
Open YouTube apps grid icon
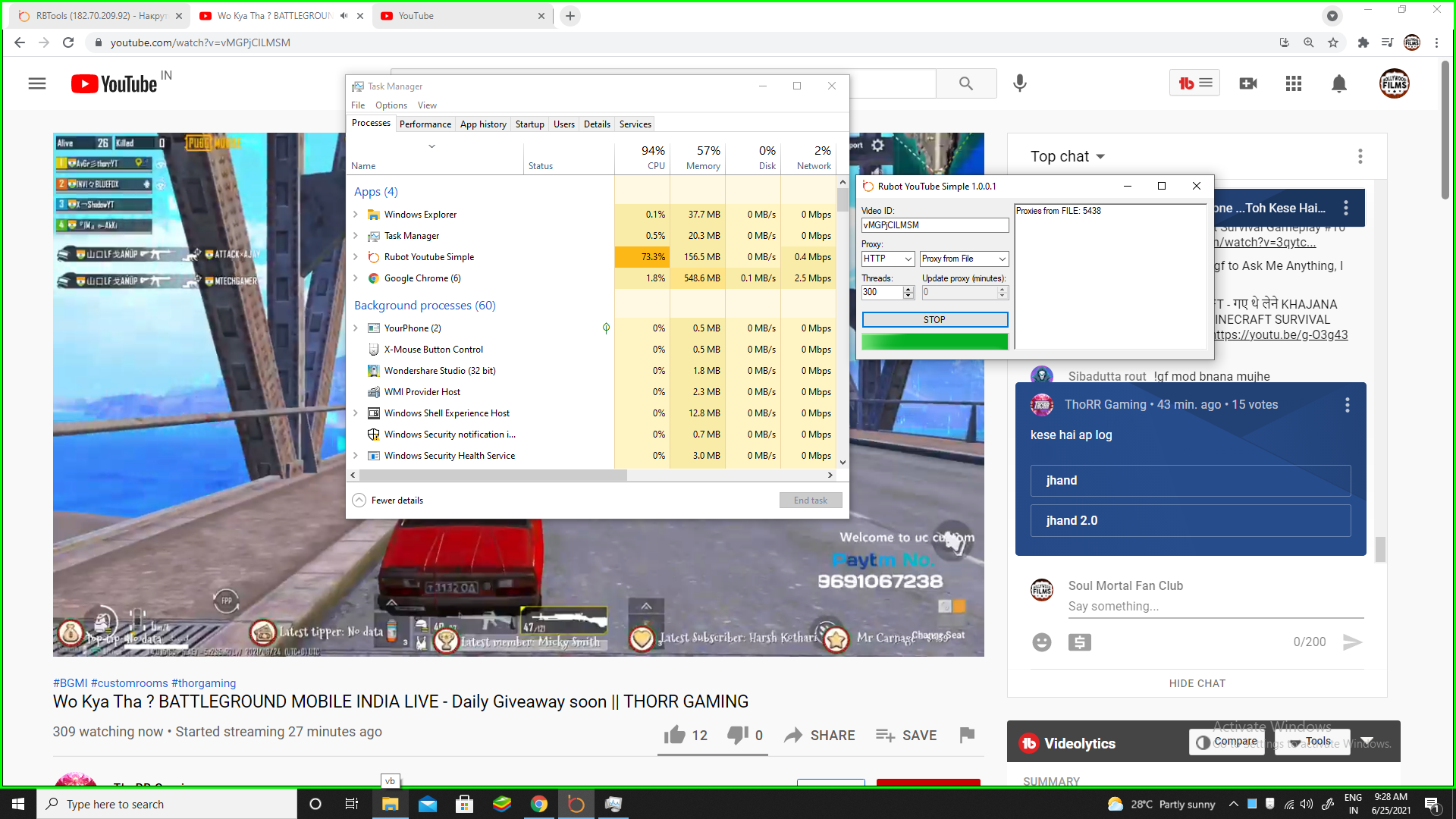click(x=1294, y=83)
